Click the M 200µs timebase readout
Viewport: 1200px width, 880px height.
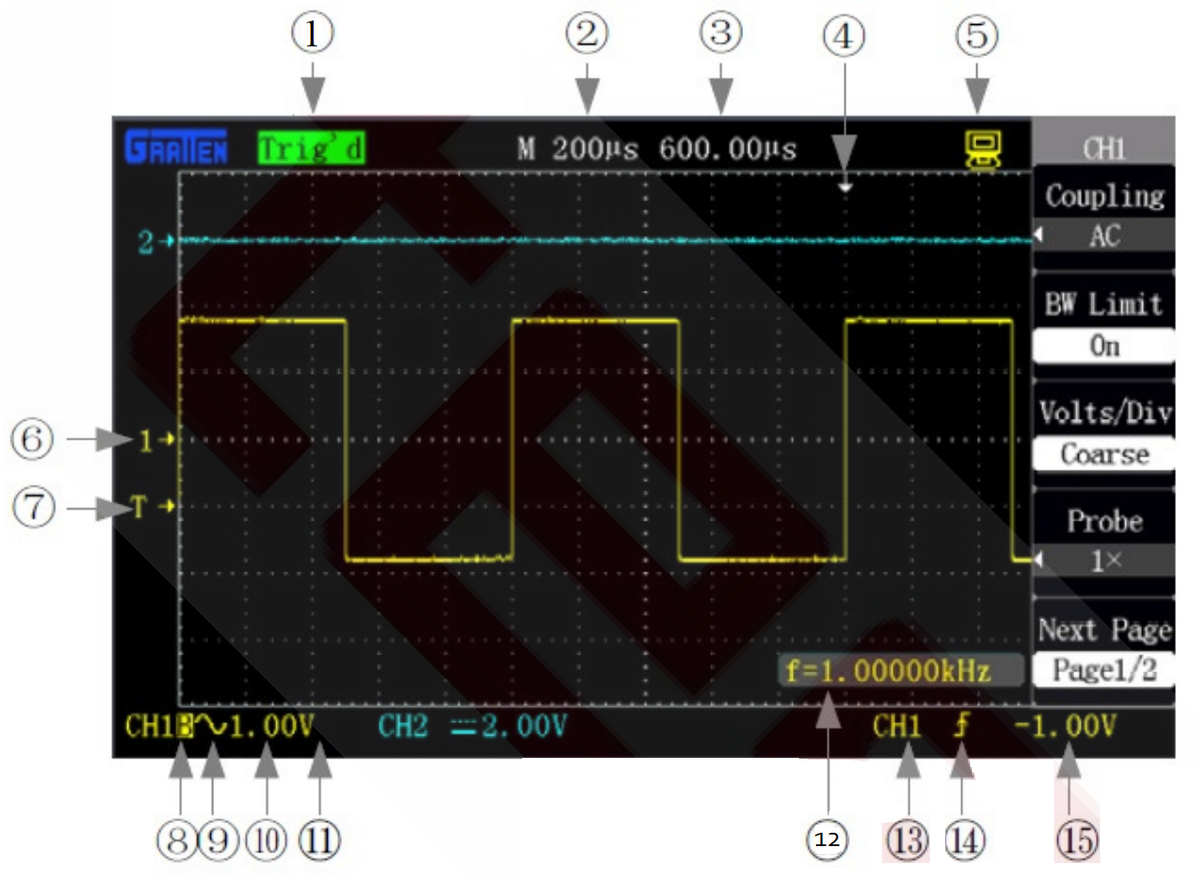point(579,150)
